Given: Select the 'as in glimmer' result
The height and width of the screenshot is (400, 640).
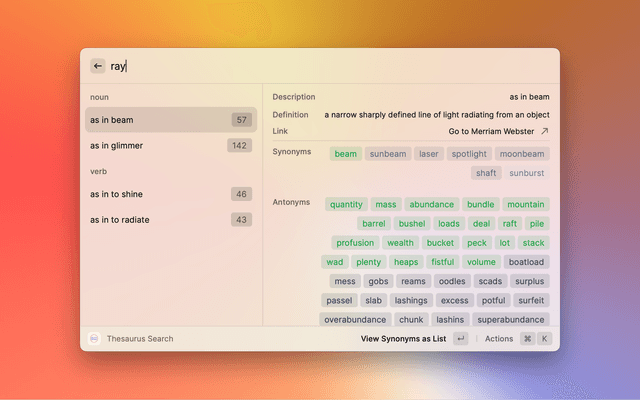Looking at the screenshot, I should coord(169,146).
